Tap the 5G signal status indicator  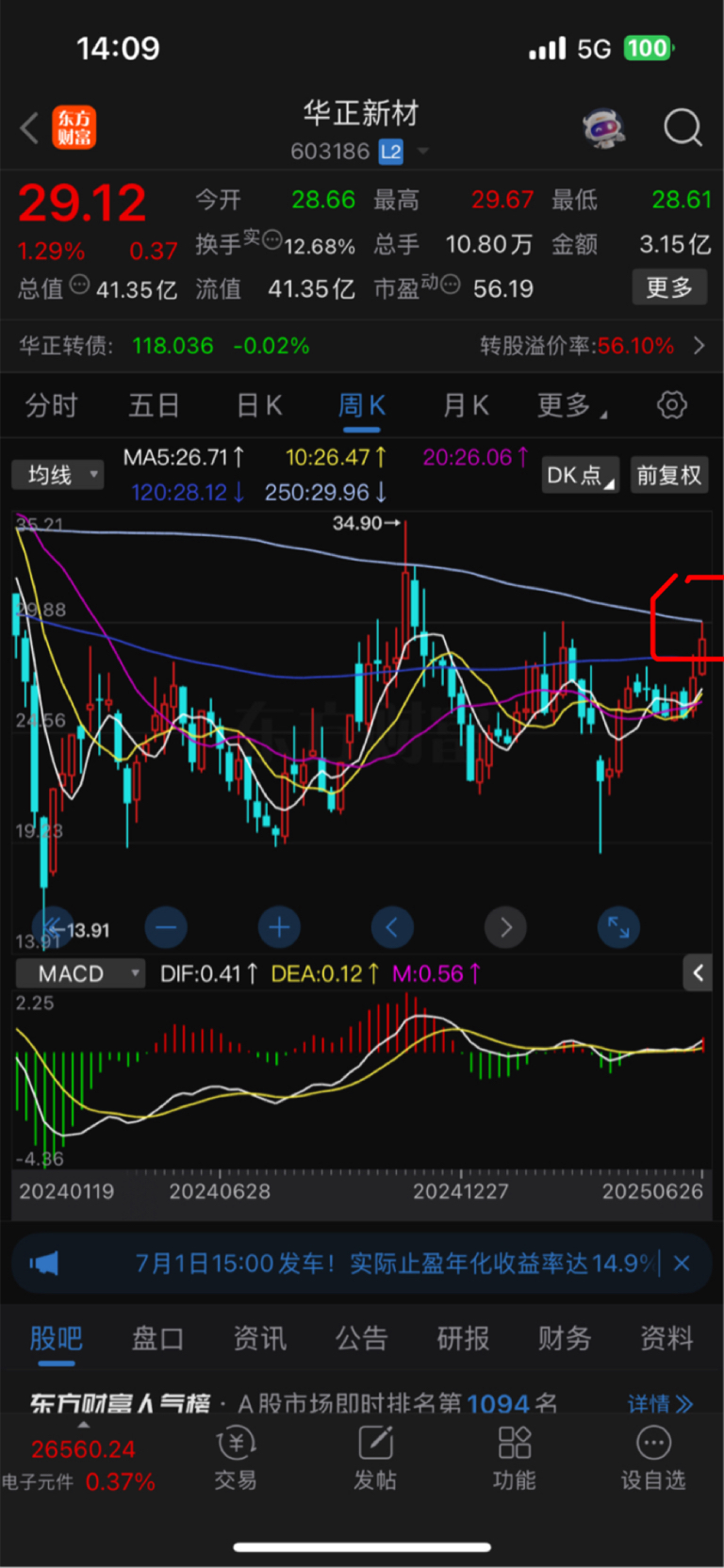(x=594, y=48)
